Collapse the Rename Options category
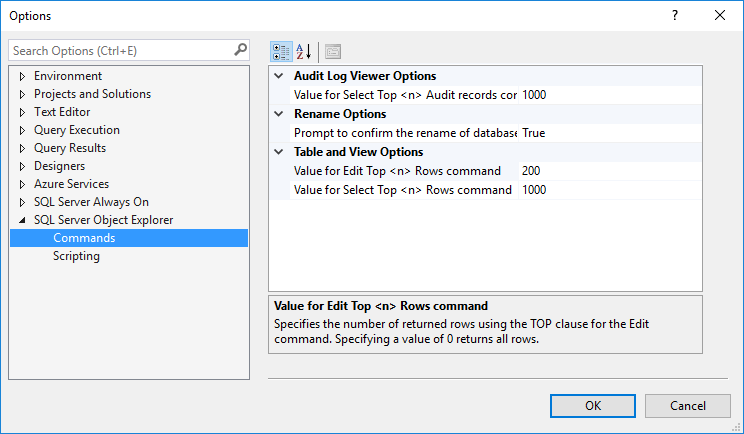744x434 pixels. pyautogui.click(x=279, y=114)
